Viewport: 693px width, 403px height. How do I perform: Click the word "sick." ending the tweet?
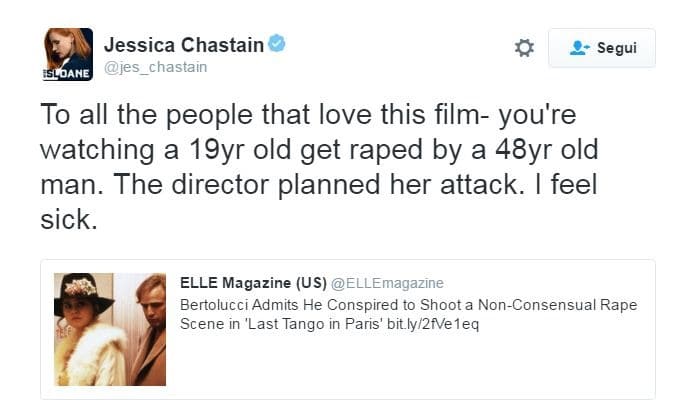(x=68, y=221)
